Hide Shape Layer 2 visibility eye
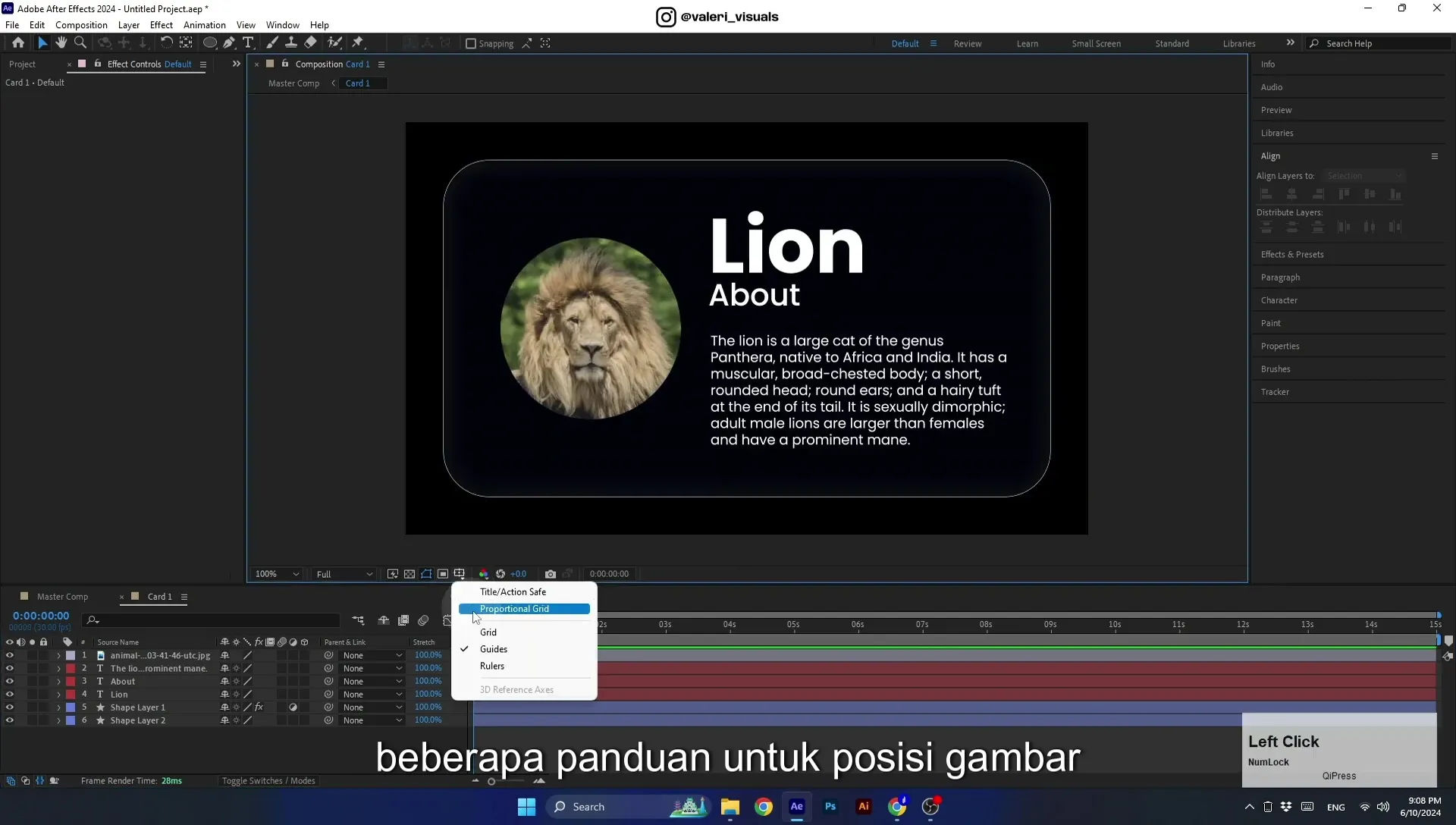The image size is (1456, 825). tap(9, 720)
